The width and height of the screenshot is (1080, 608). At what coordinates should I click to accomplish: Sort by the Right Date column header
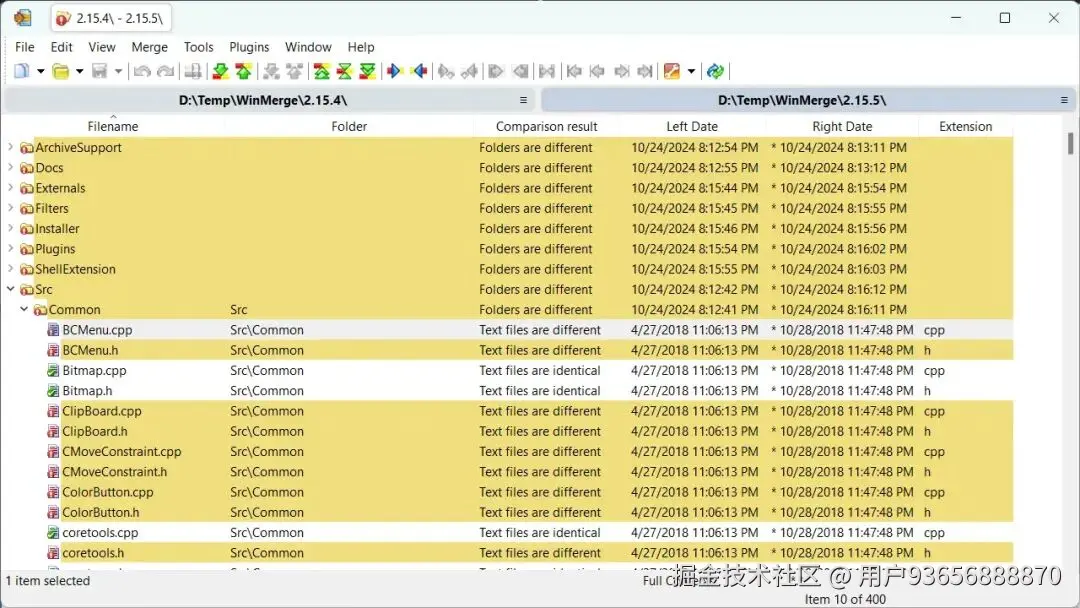(x=842, y=126)
